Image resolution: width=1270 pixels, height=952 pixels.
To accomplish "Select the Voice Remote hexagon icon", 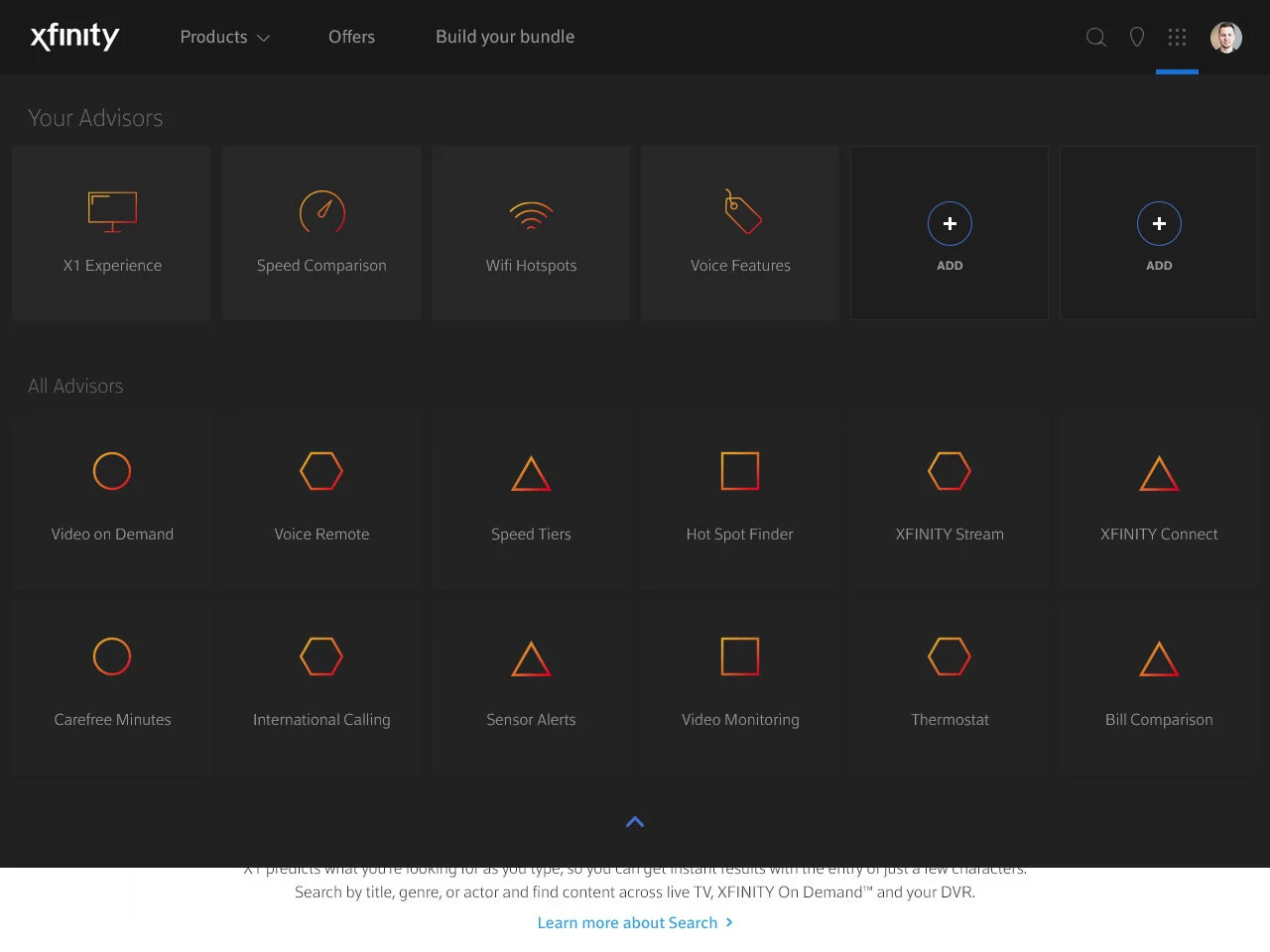I will [x=321, y=471].
